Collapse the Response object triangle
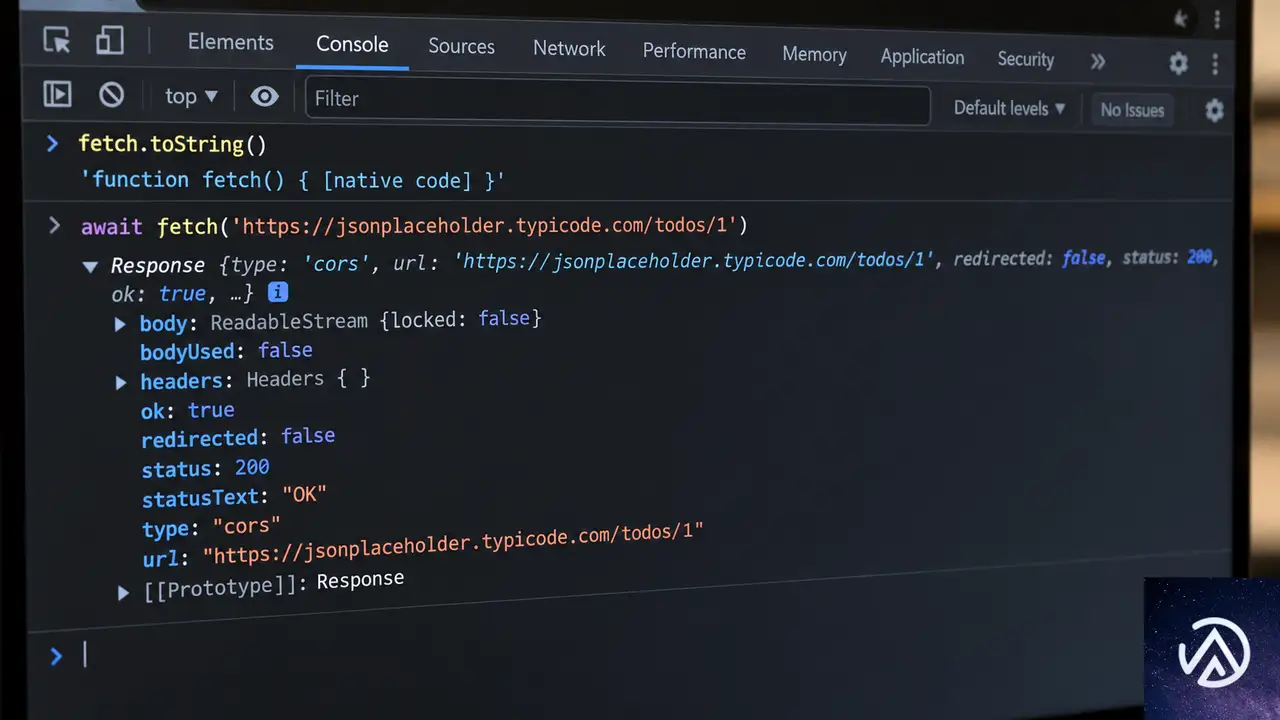Screen dimensions: 1280x720 [90, 266]
